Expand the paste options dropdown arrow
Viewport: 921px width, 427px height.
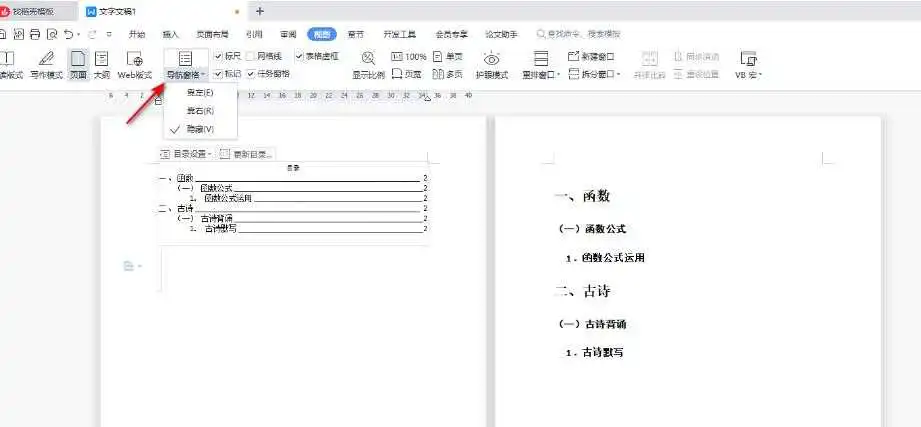[x=140, y=267]
